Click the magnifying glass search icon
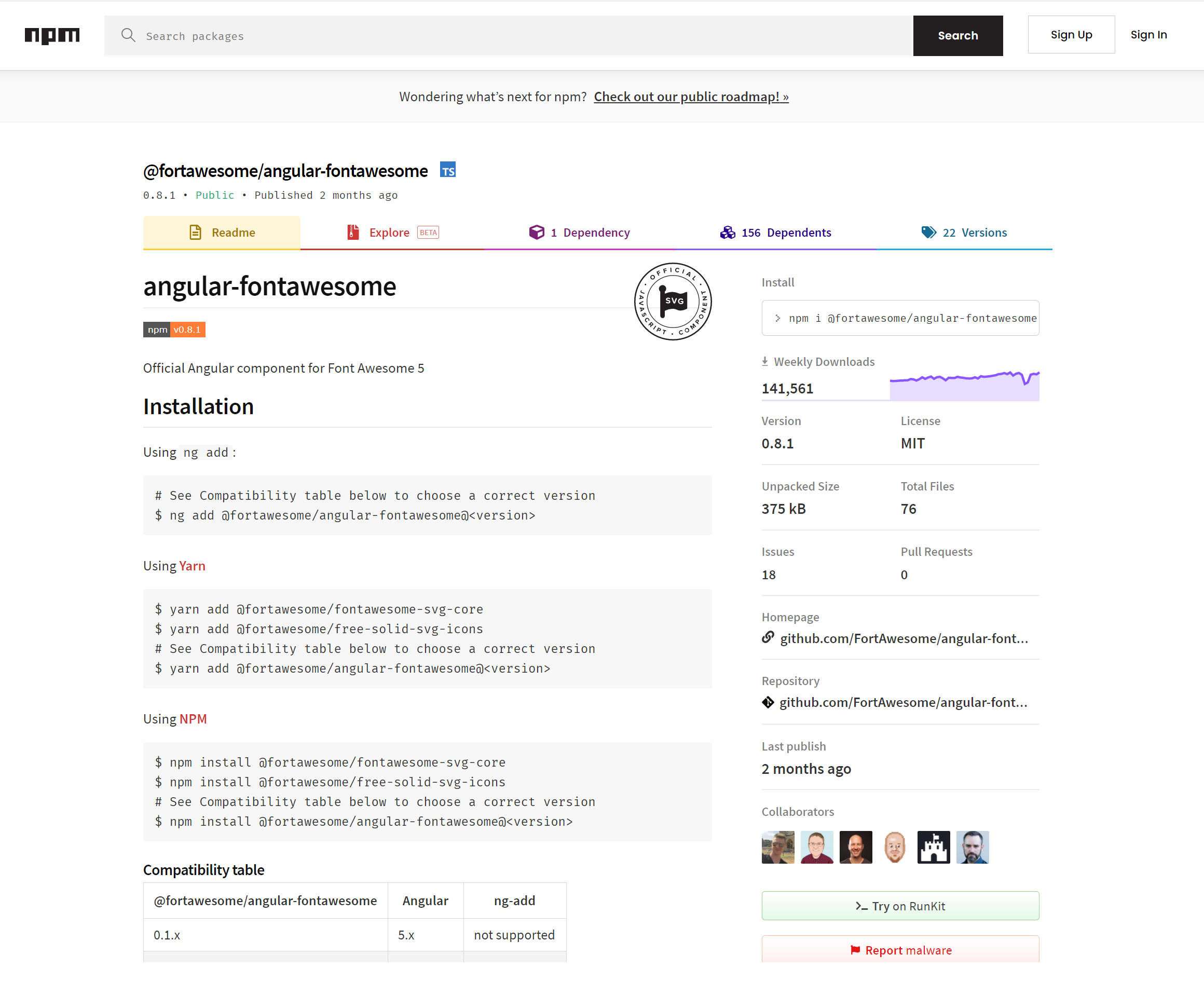Viewport: 1204px width, 982px height. [x=128, y=36]
